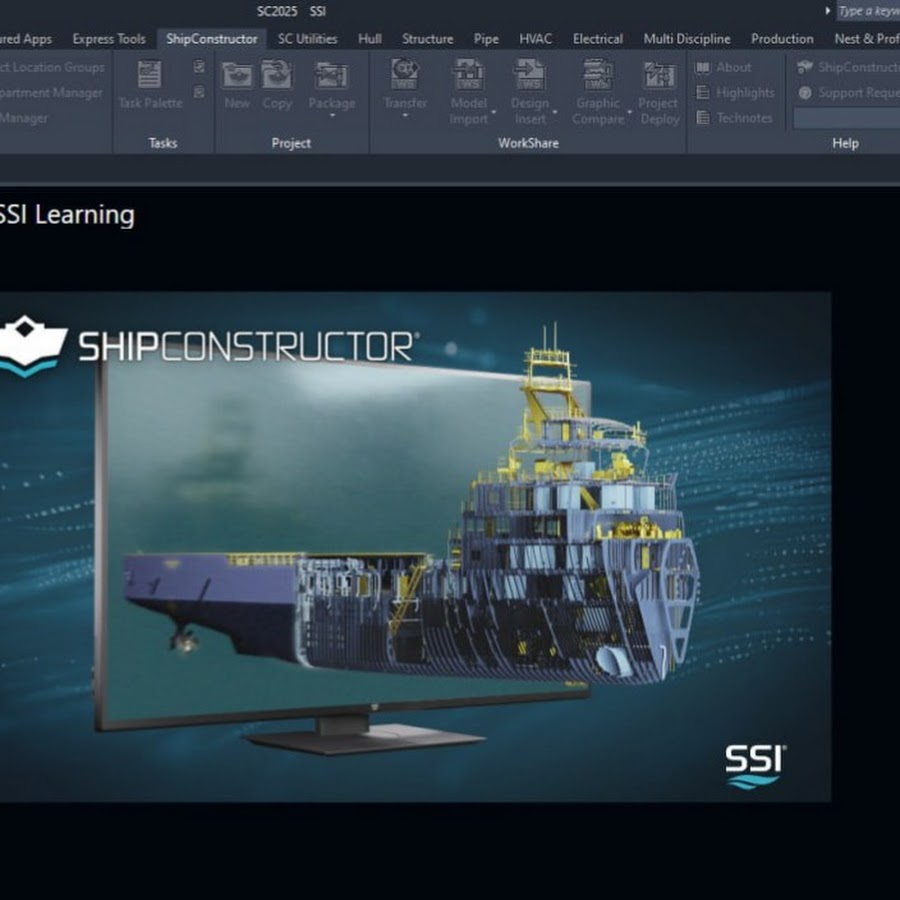Image resolution: width=900 pixels, height=900 pixels.
Task: Expand the Package dropdown arrow
Action: click(332, 116)
